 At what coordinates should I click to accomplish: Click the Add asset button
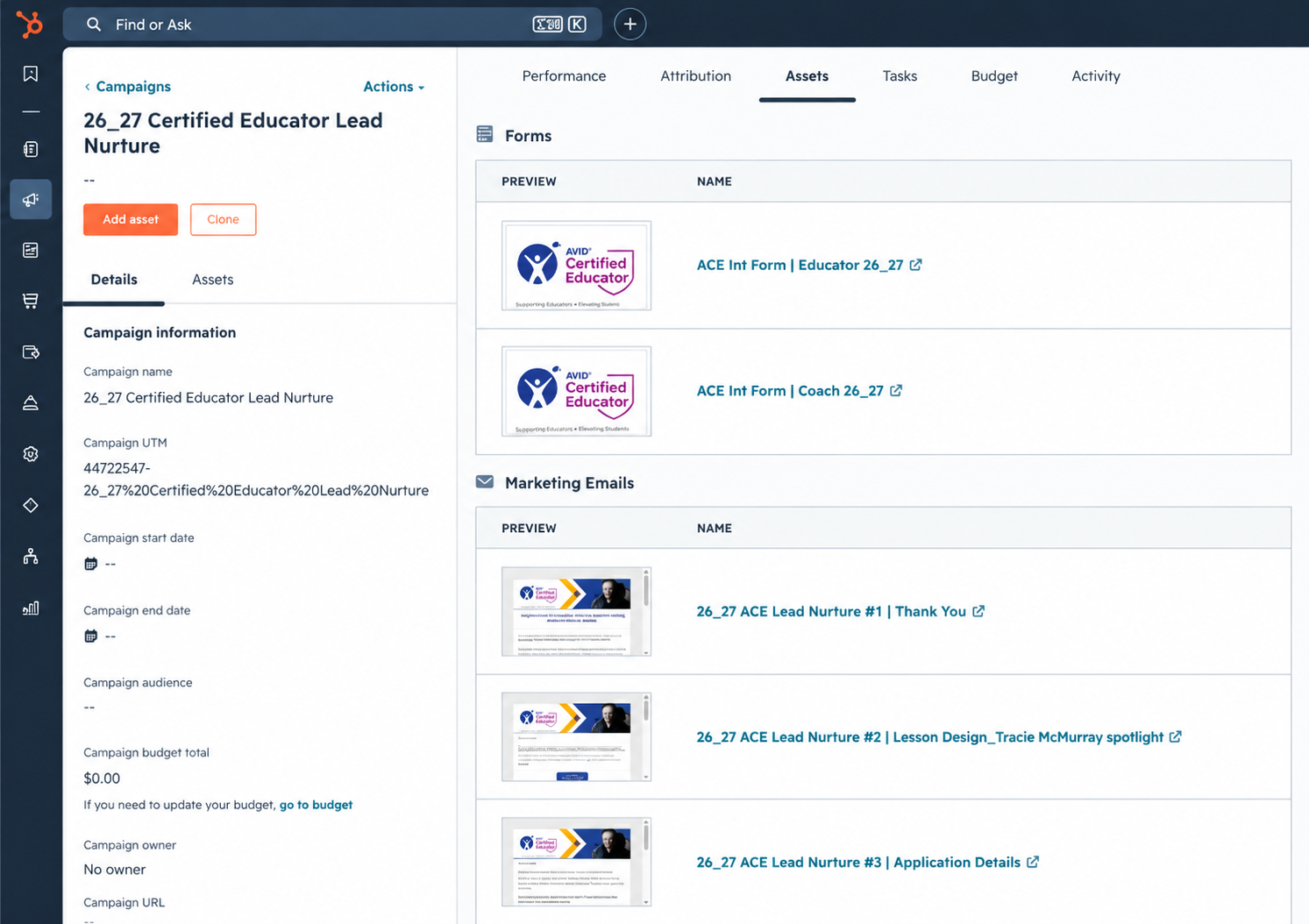[x=131, y=219]
